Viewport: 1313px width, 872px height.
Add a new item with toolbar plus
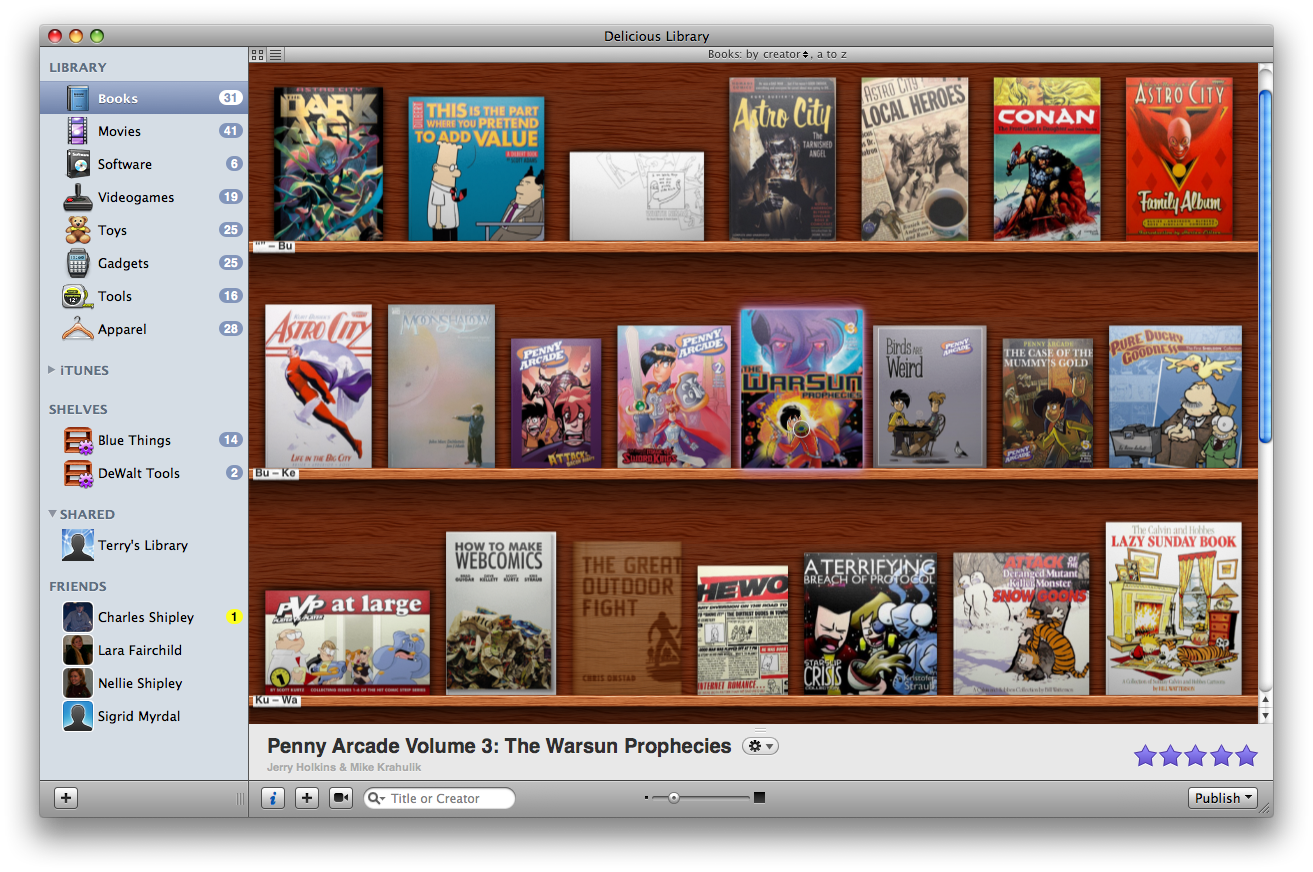[307, 798]
